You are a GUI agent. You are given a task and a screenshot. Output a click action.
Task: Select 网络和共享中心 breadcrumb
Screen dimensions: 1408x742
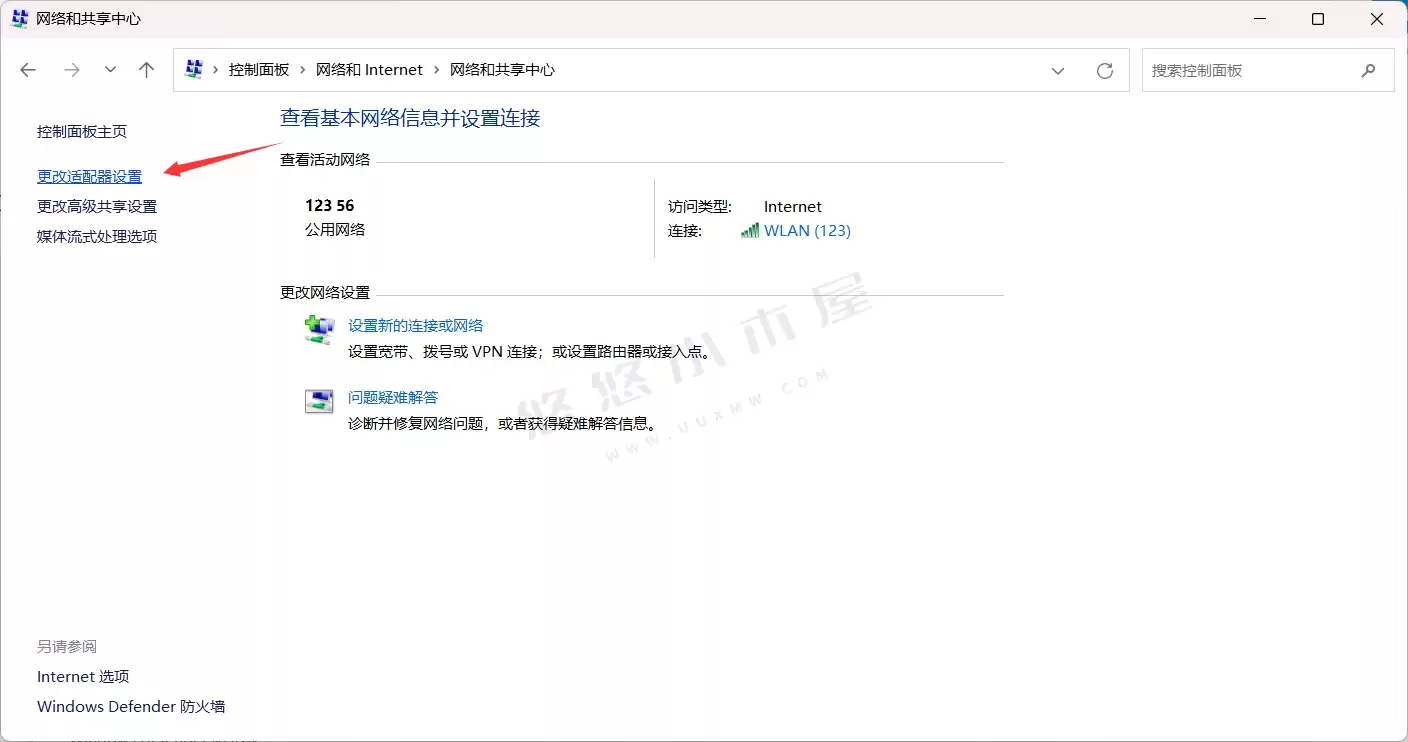click(502, 70)
